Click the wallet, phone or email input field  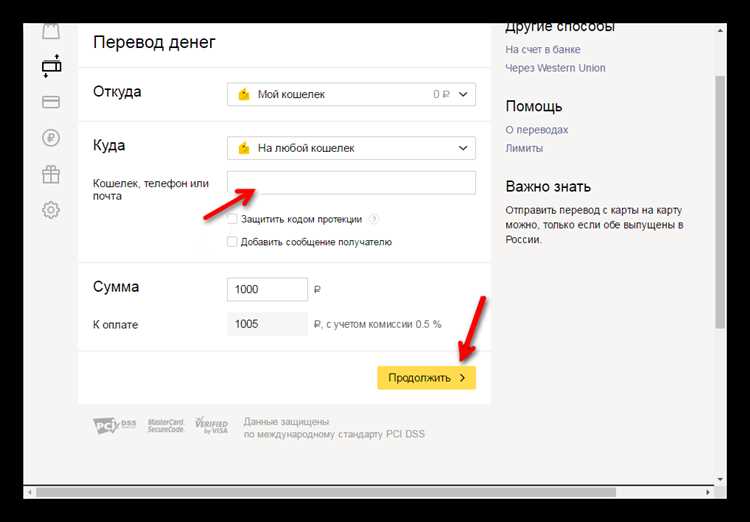tap(351, 183)
